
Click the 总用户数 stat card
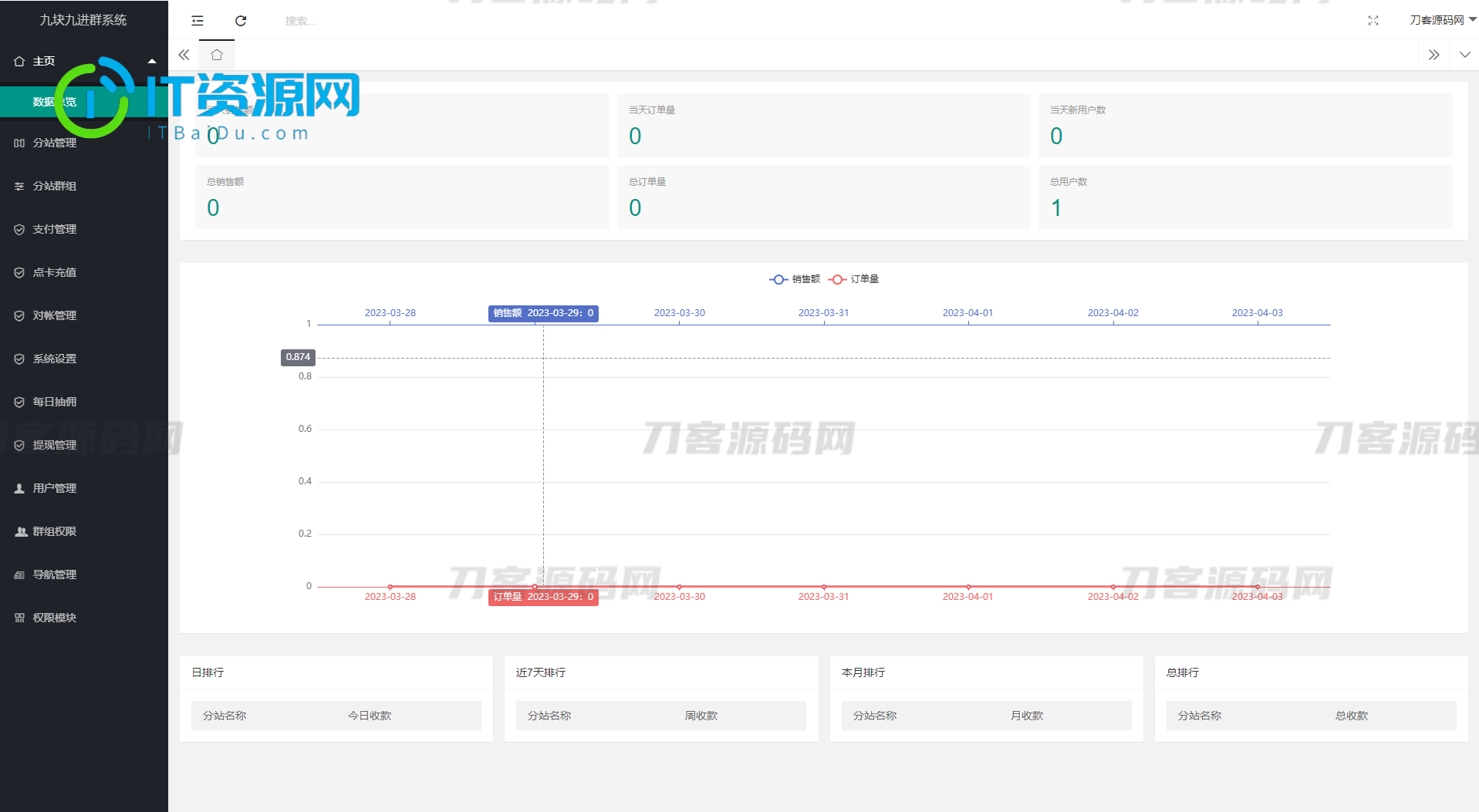tap(1245, 197)
